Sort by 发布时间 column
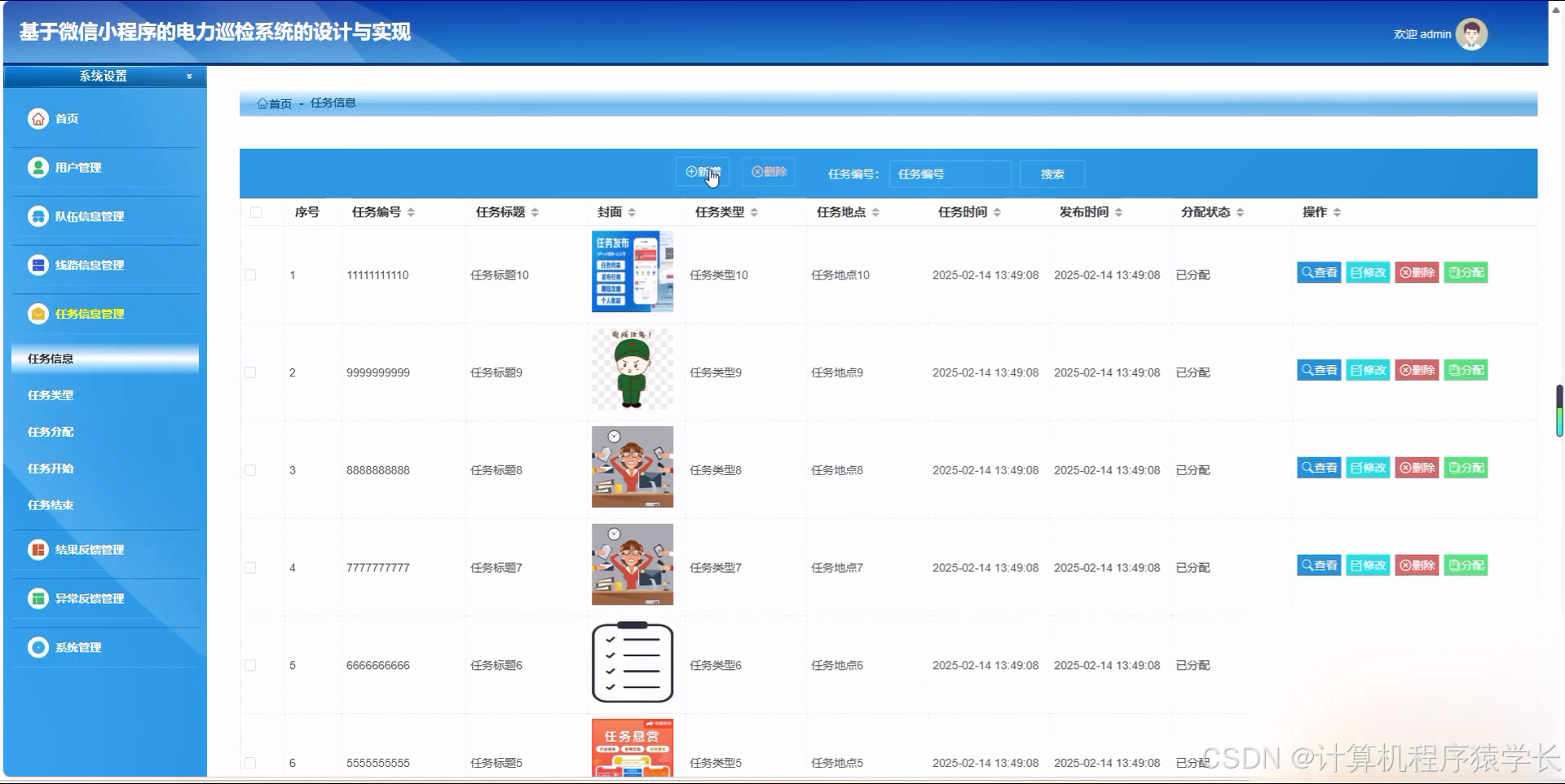Image resolution: width=1565 pixels, height=784 pixels. (1118, 213)
